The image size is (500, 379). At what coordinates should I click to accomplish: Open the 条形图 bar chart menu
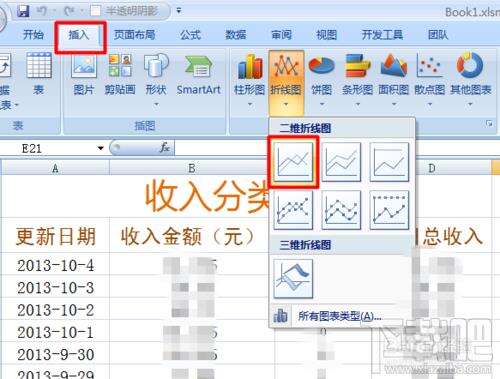pos(358,80)
